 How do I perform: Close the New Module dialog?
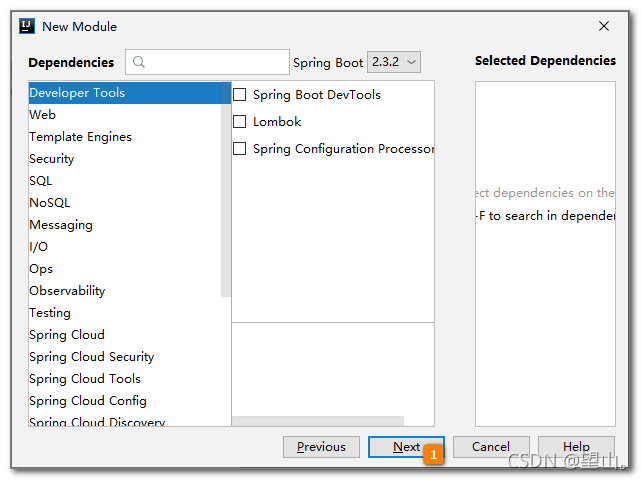[x=603, y=26]
